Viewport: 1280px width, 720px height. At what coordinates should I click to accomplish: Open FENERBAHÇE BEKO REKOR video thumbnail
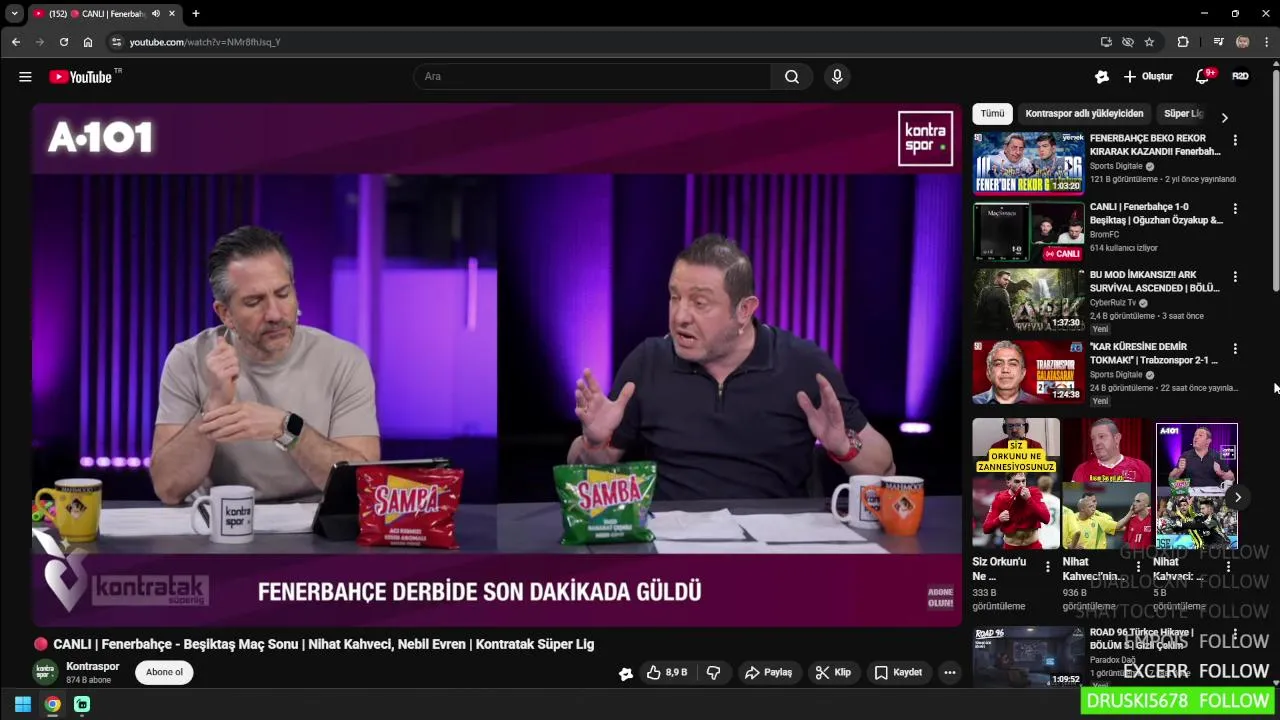pyautogui.click(x=1028, y=163)
